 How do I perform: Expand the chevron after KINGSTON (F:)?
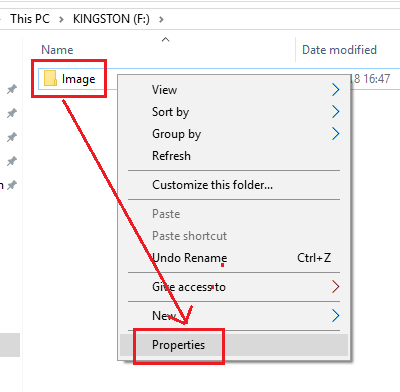161,19
